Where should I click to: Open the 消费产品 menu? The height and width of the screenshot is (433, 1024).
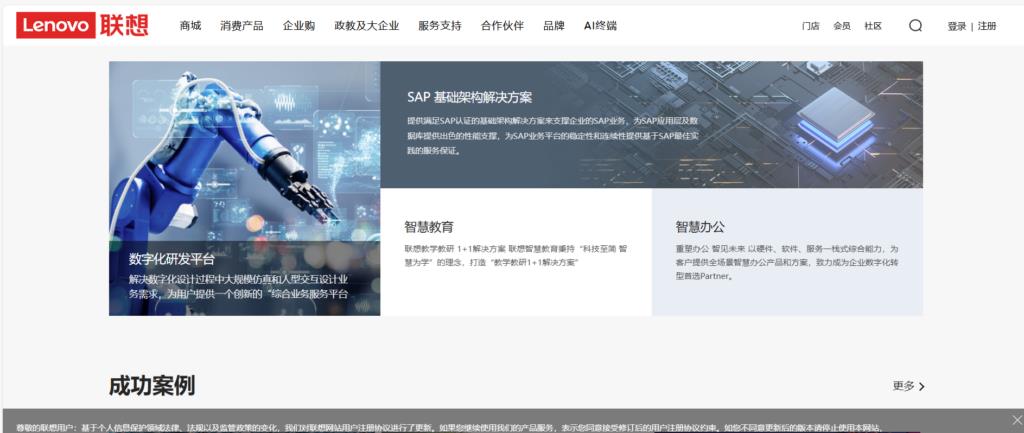[x=242, y=26]
